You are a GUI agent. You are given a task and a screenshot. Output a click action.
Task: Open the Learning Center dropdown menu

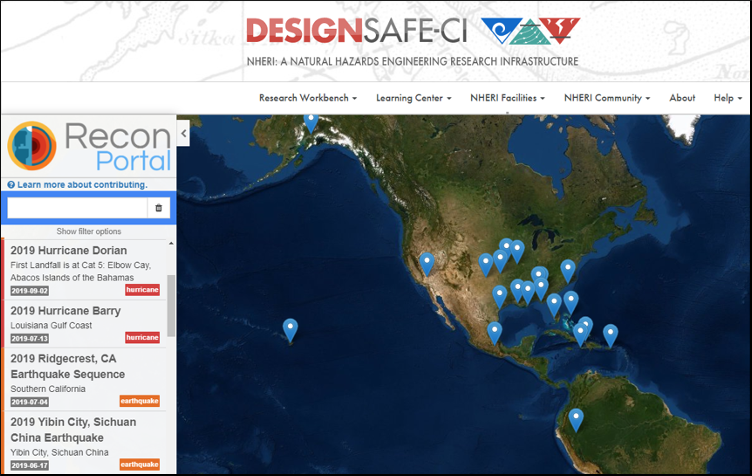coord(413,98)
